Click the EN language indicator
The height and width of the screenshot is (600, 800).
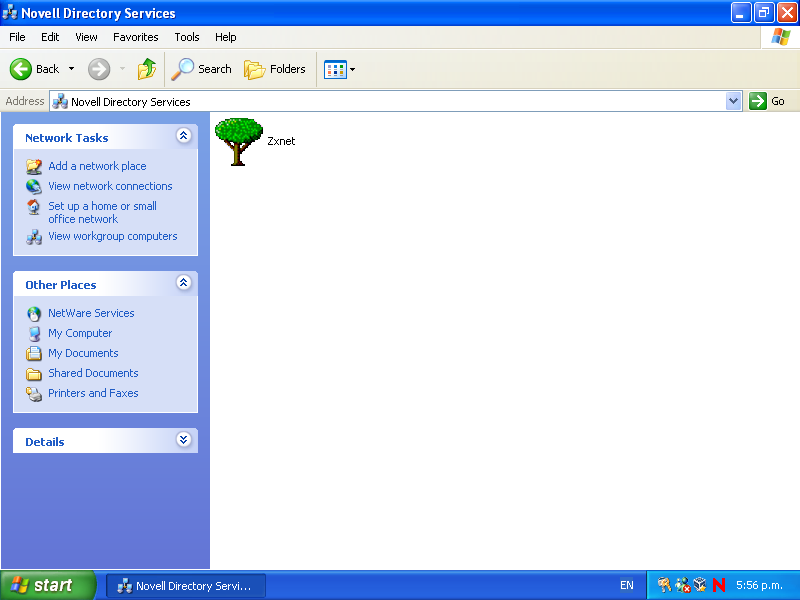(627, 585)
